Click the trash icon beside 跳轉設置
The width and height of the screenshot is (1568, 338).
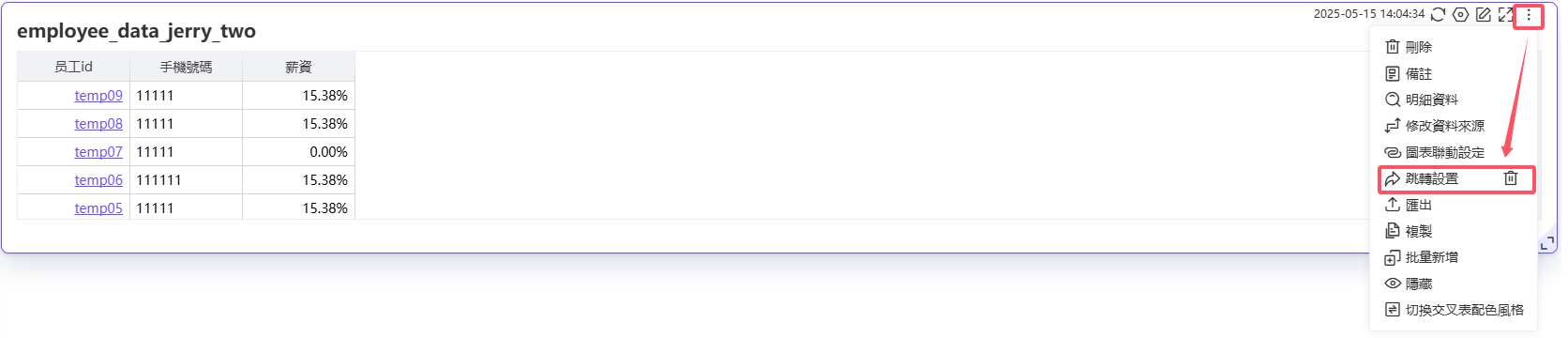[x=1511, y=178]
